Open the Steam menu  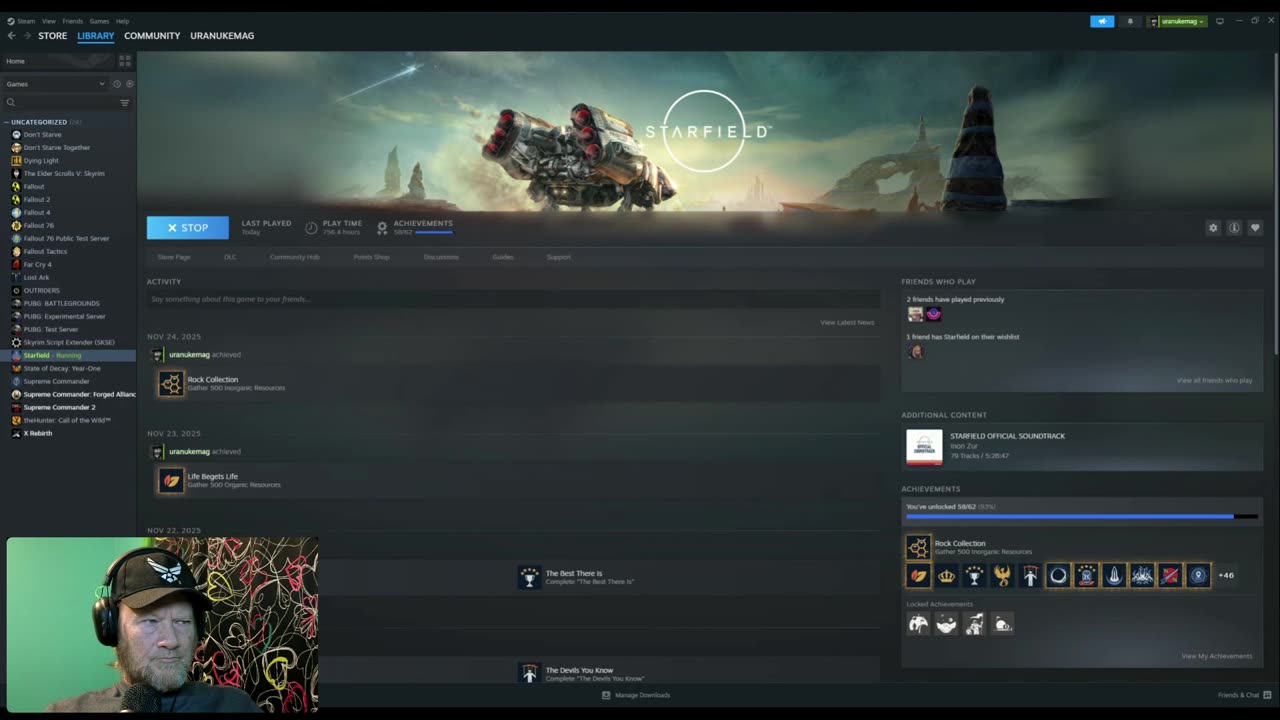(x=21, y=21)
